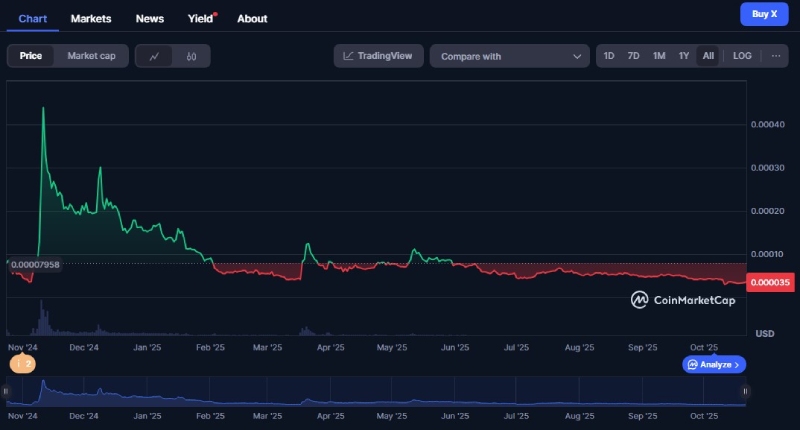Screen dimensions: 800x430
Task: Select the Market cap toggle option
Action: pyautogui.click(x=91, y=56)
